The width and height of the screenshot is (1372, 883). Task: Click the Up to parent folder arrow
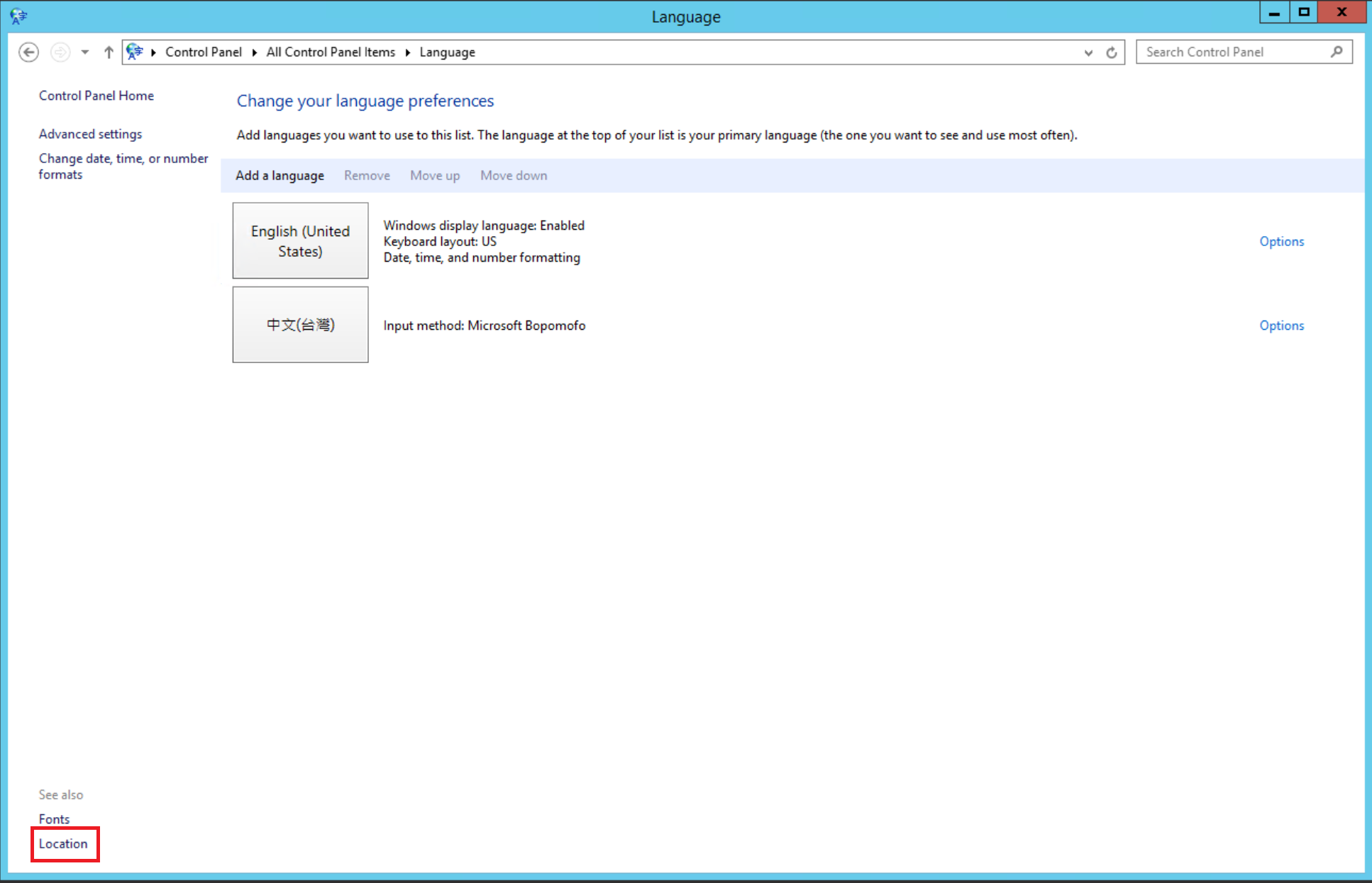tap(109, 52)
